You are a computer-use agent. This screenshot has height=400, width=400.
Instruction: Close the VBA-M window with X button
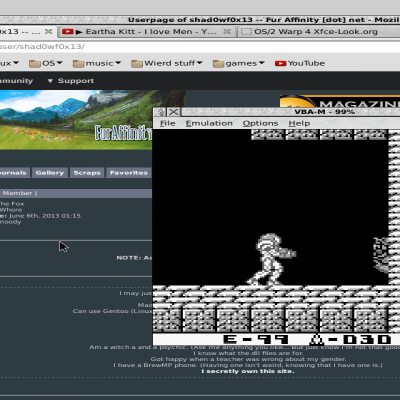(x=173, y=112)
